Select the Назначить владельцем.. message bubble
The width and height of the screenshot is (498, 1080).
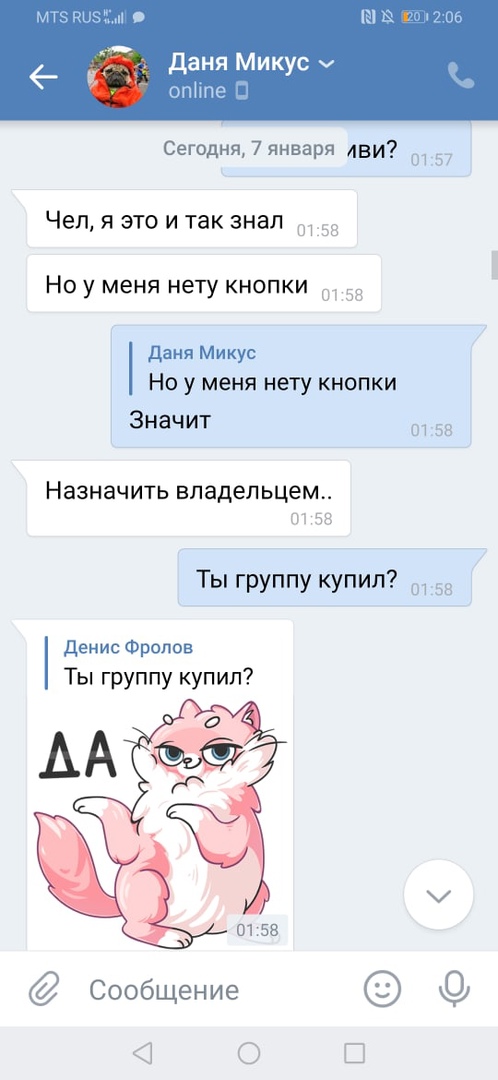coord(189,499)
